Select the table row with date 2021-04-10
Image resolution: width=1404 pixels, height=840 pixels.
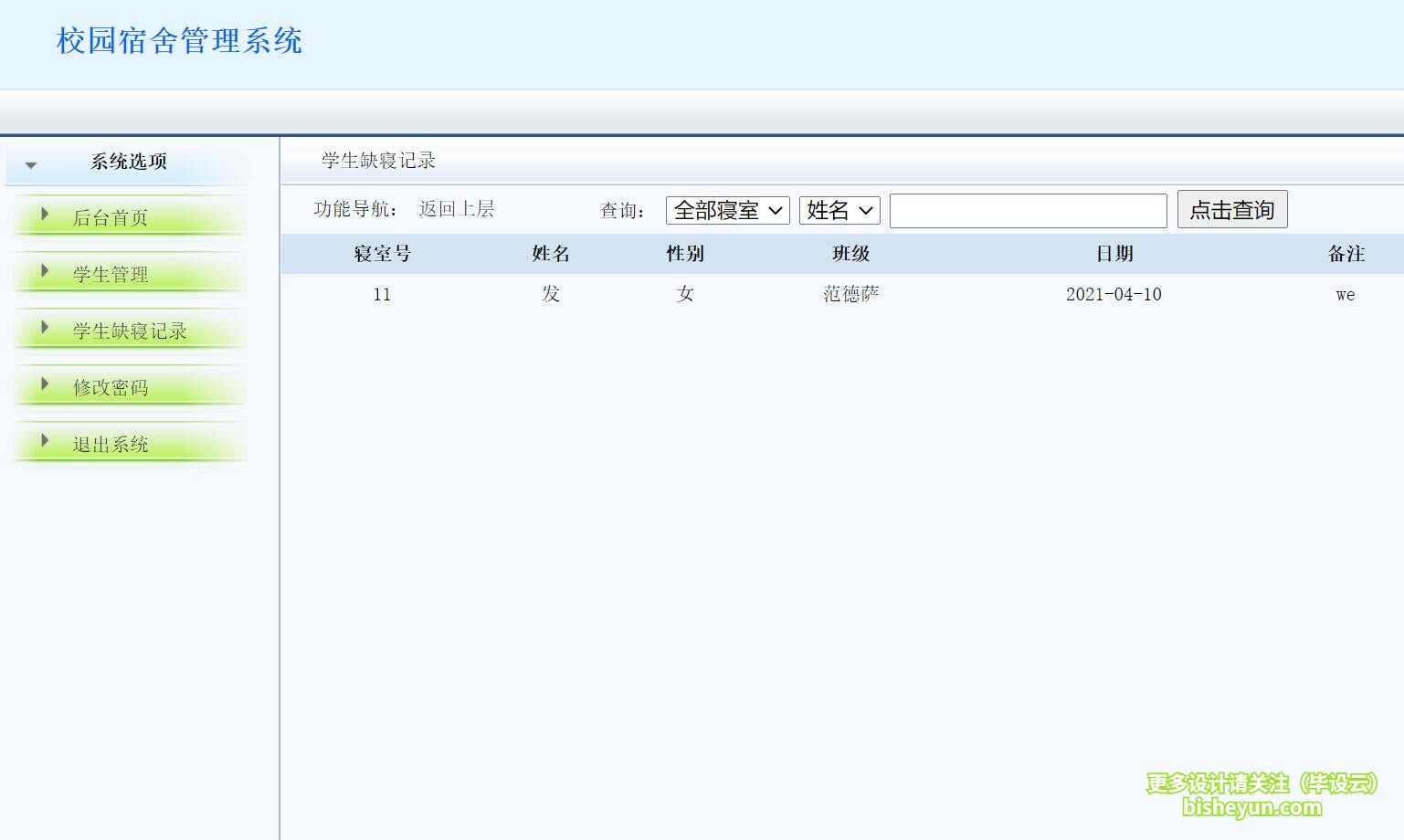point(1114,294)
